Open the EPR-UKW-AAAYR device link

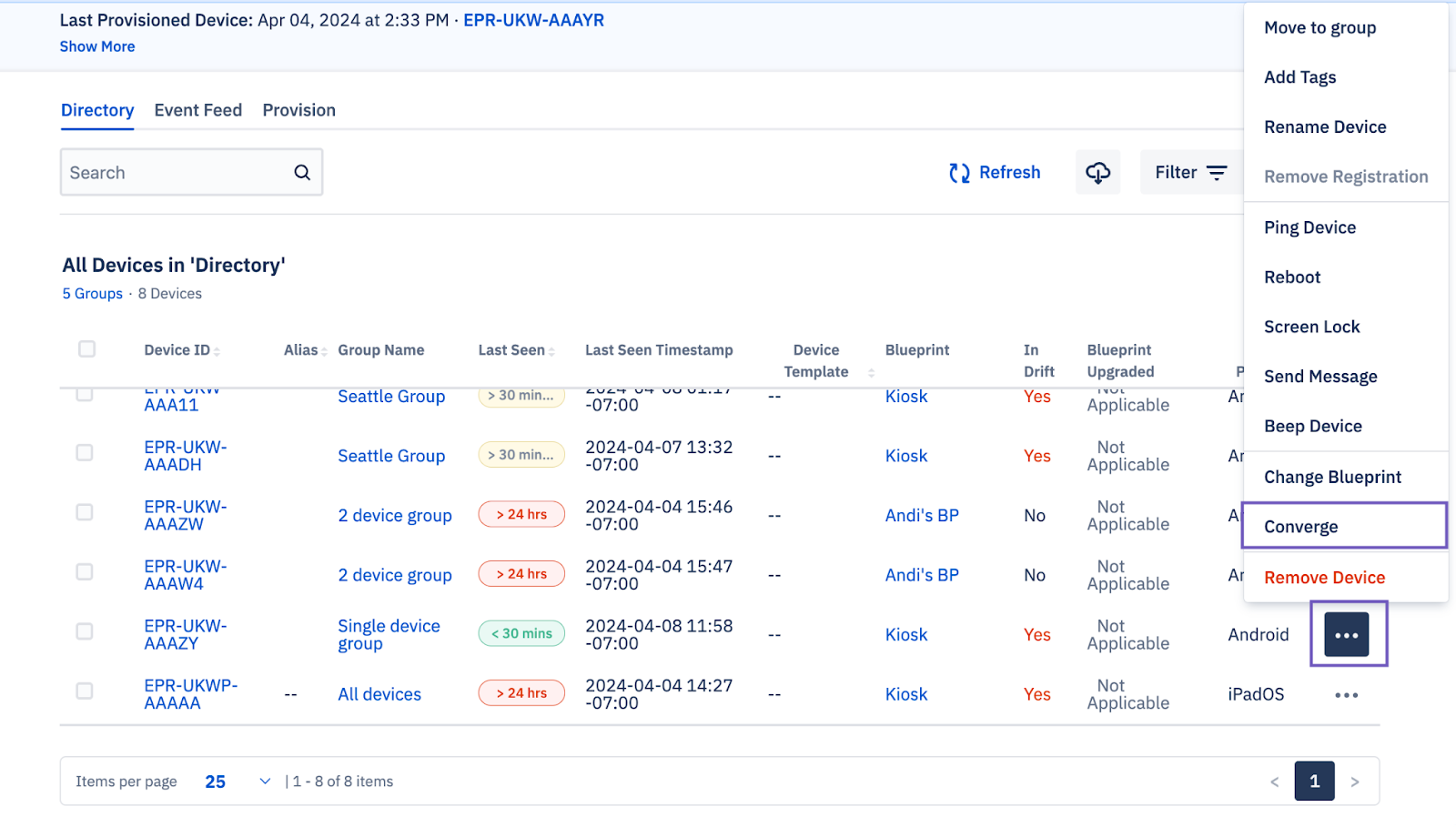pyautogui.click(x=533, y=20)
